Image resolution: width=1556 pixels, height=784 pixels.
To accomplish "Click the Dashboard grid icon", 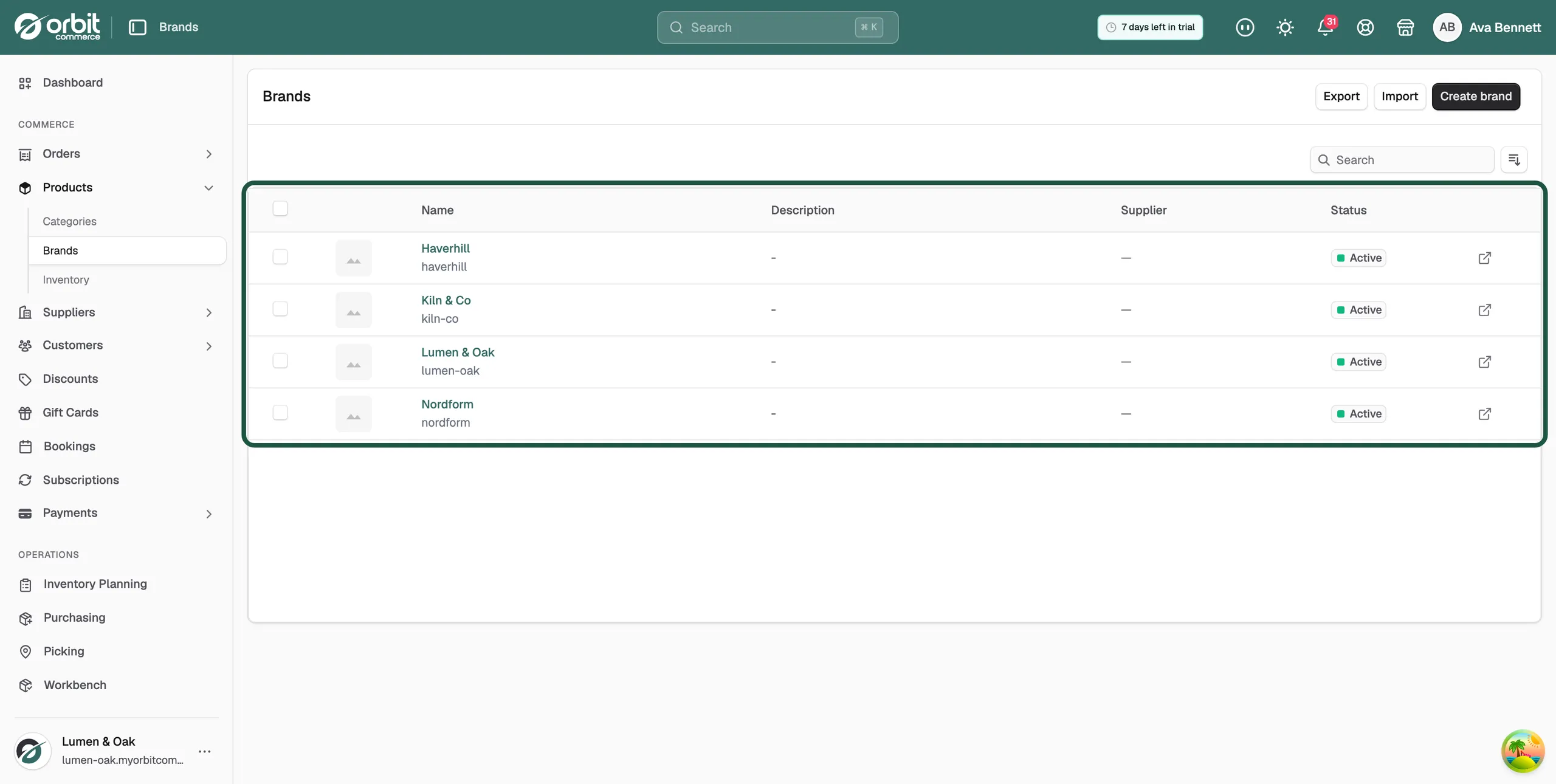I will [x=25, y=83].
